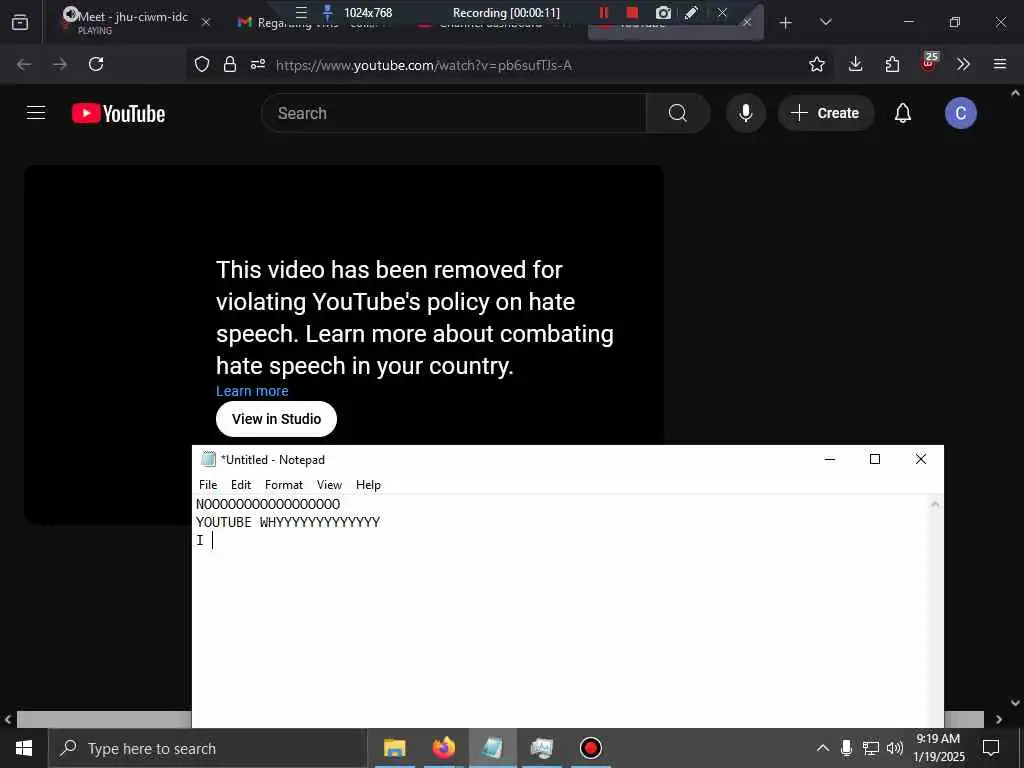Close the Meet - jhu-ciwm-idc tab

[x=206, y=22]
